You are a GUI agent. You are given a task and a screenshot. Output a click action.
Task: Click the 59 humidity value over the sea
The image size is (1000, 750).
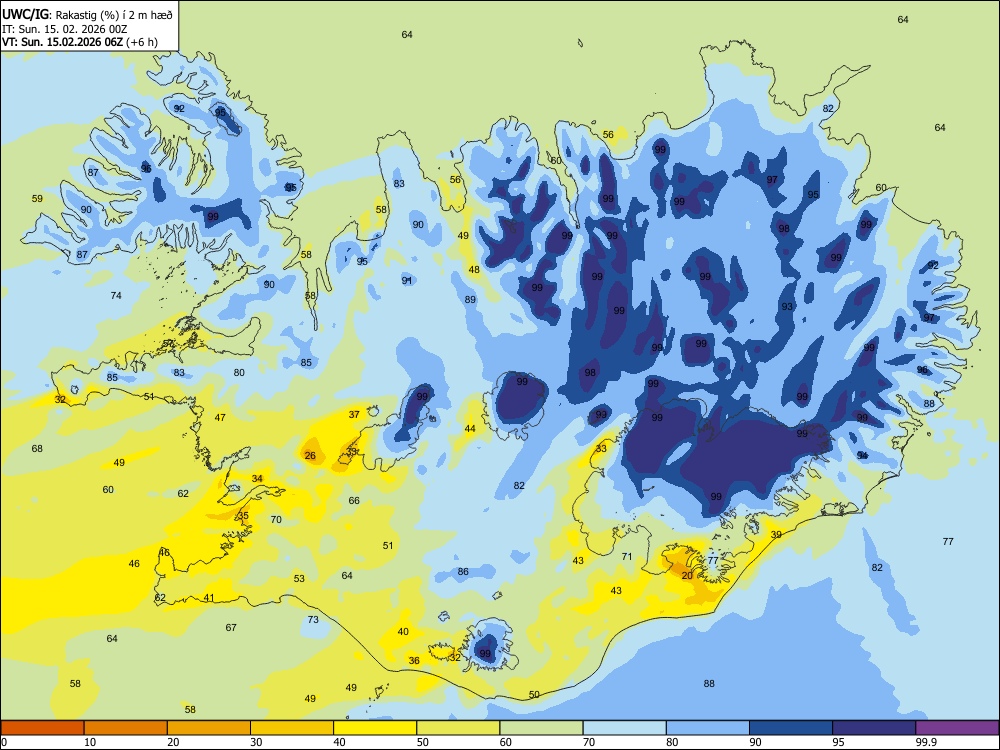tap(38, 198)
